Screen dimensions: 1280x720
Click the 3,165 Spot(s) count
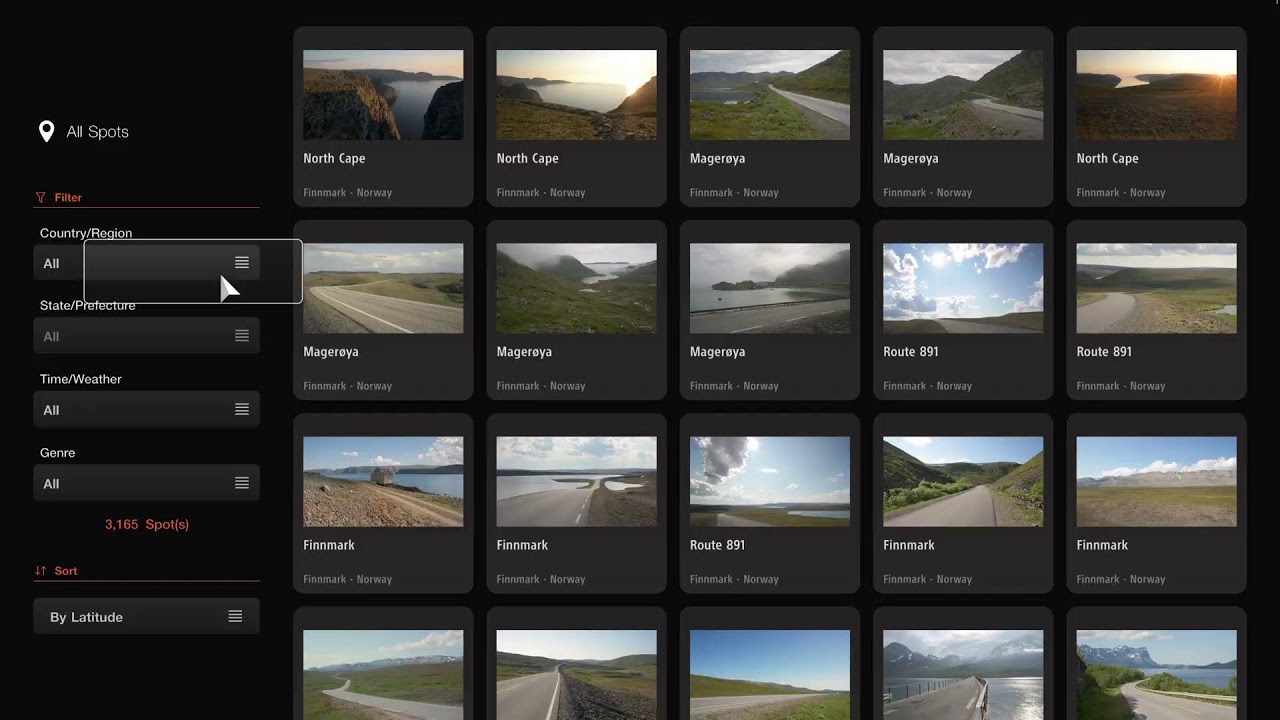pos(147,524)
